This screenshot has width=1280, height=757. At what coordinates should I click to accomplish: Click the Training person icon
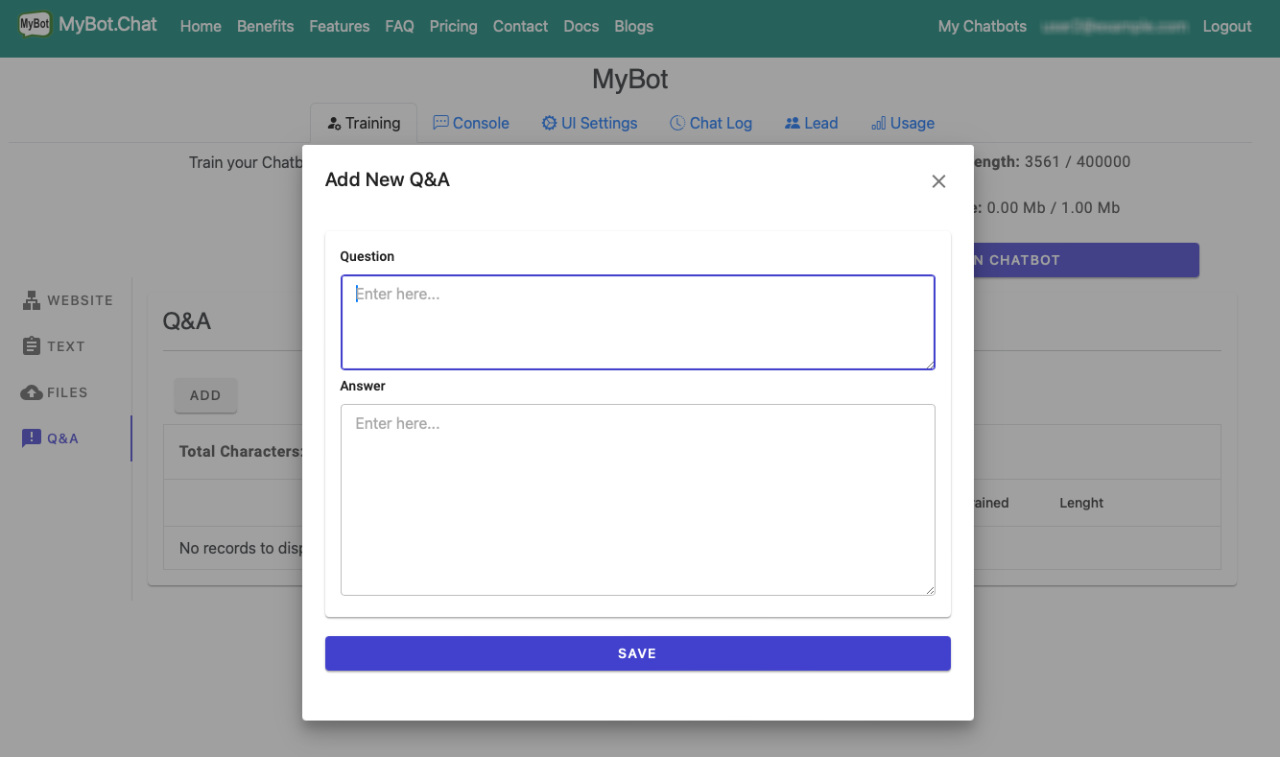[332, 122]
